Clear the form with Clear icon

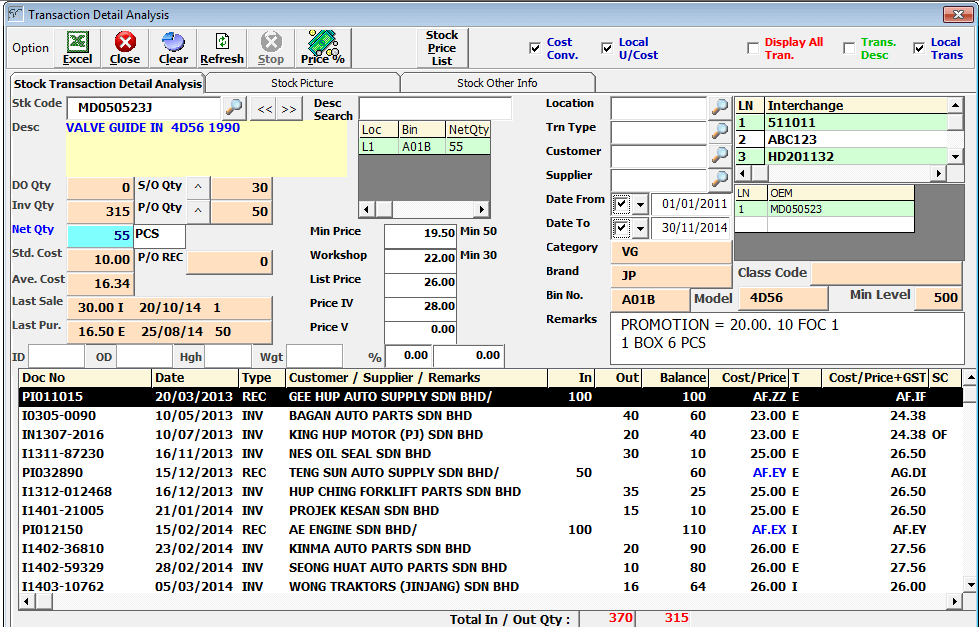click(173, 48)
